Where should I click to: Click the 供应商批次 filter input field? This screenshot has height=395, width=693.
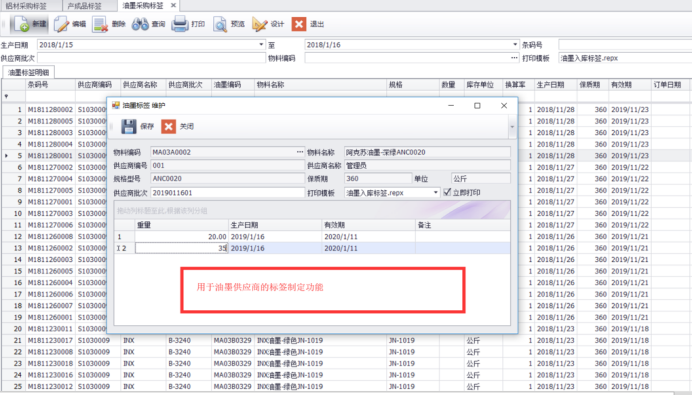coord(151,58)
